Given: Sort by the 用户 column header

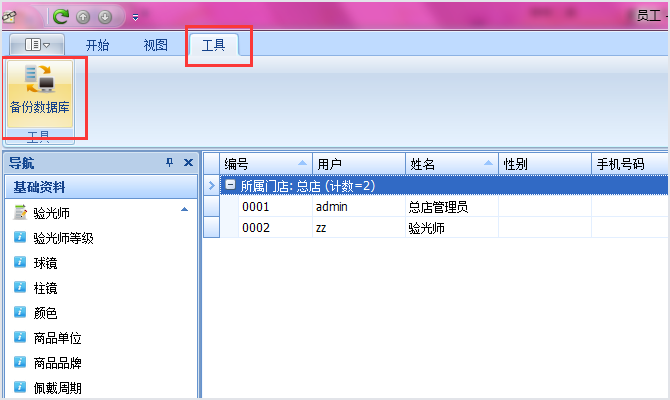Looking at the screenshot, I should pyautogui.click(x=359, y=164).
